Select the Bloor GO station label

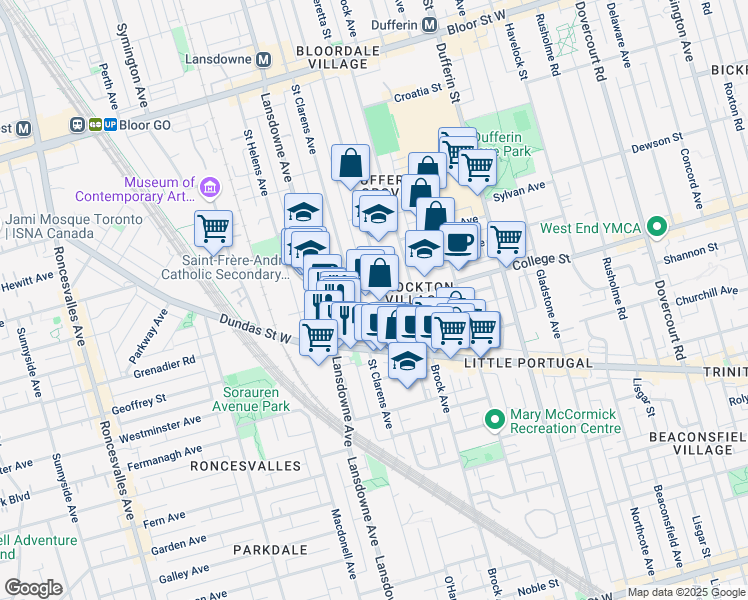click(x=145, y=125)
